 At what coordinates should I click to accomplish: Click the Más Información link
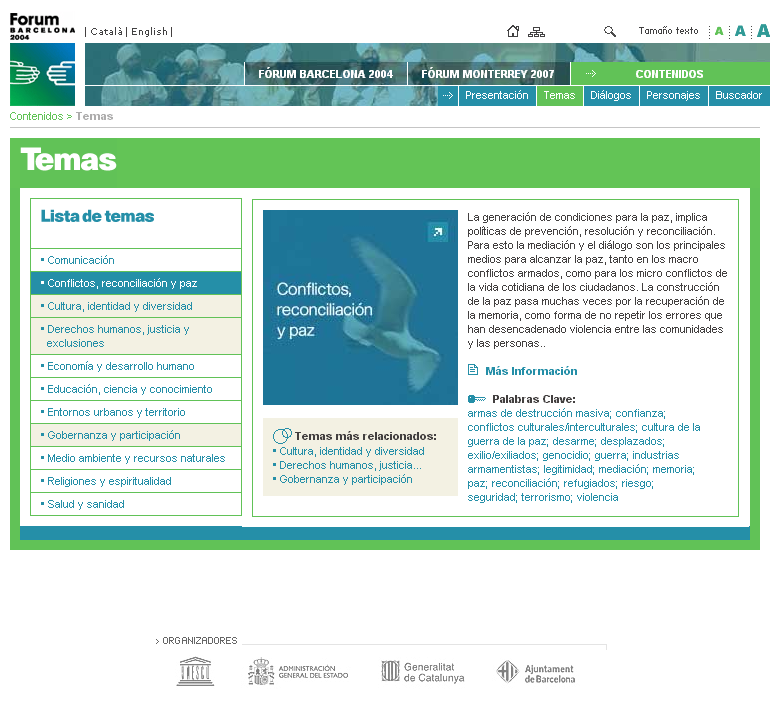pyautogui.click(x=530, y=371)
